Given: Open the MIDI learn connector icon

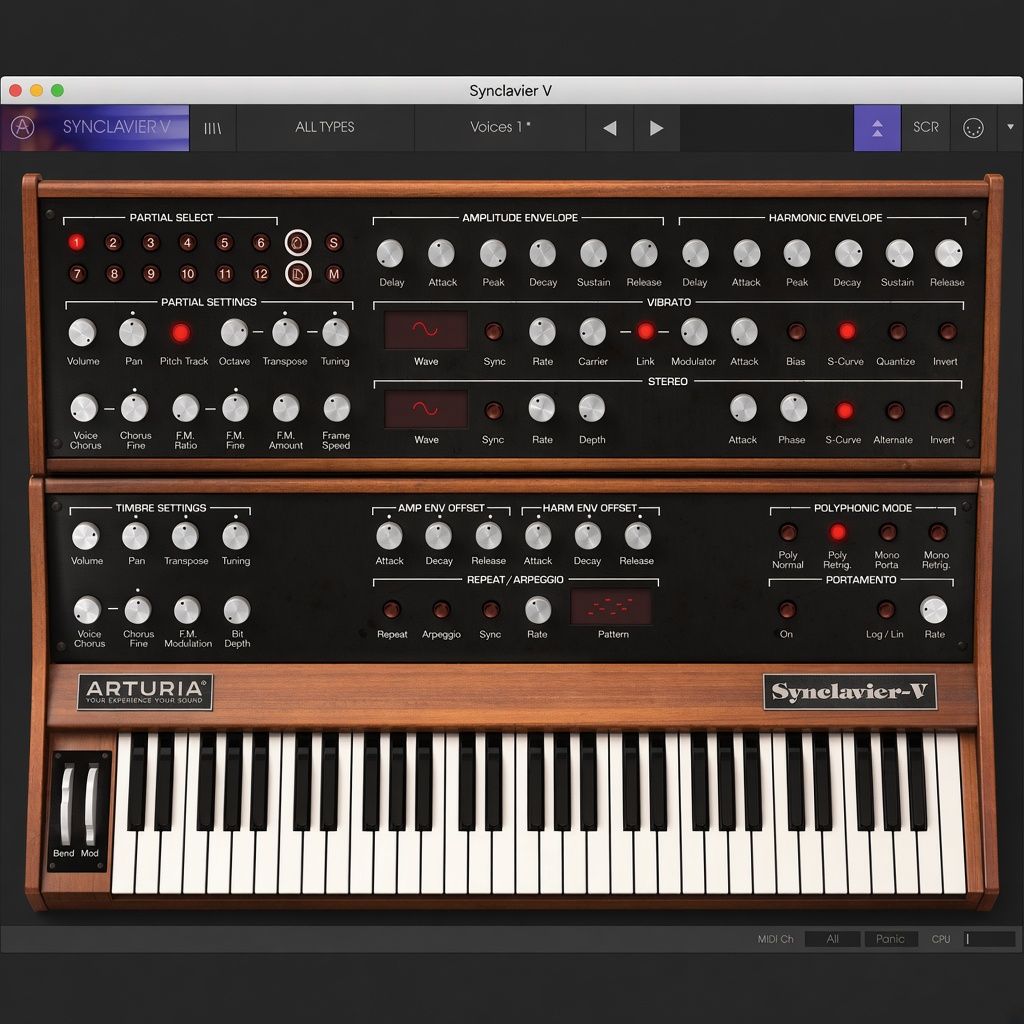Looking at the screenshot, I should (973, 128).
